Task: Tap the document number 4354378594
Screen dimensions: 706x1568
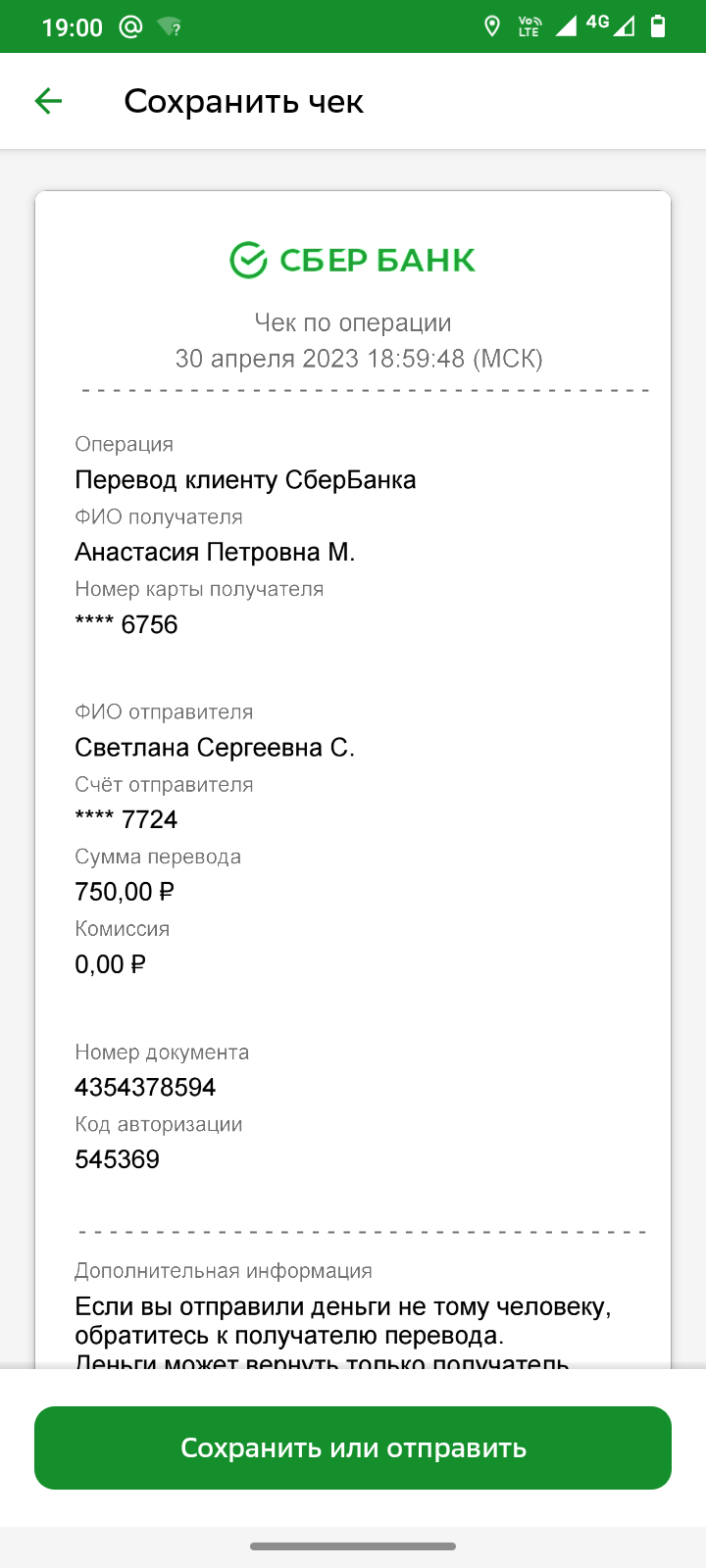Action: [x=145, y=1087]
